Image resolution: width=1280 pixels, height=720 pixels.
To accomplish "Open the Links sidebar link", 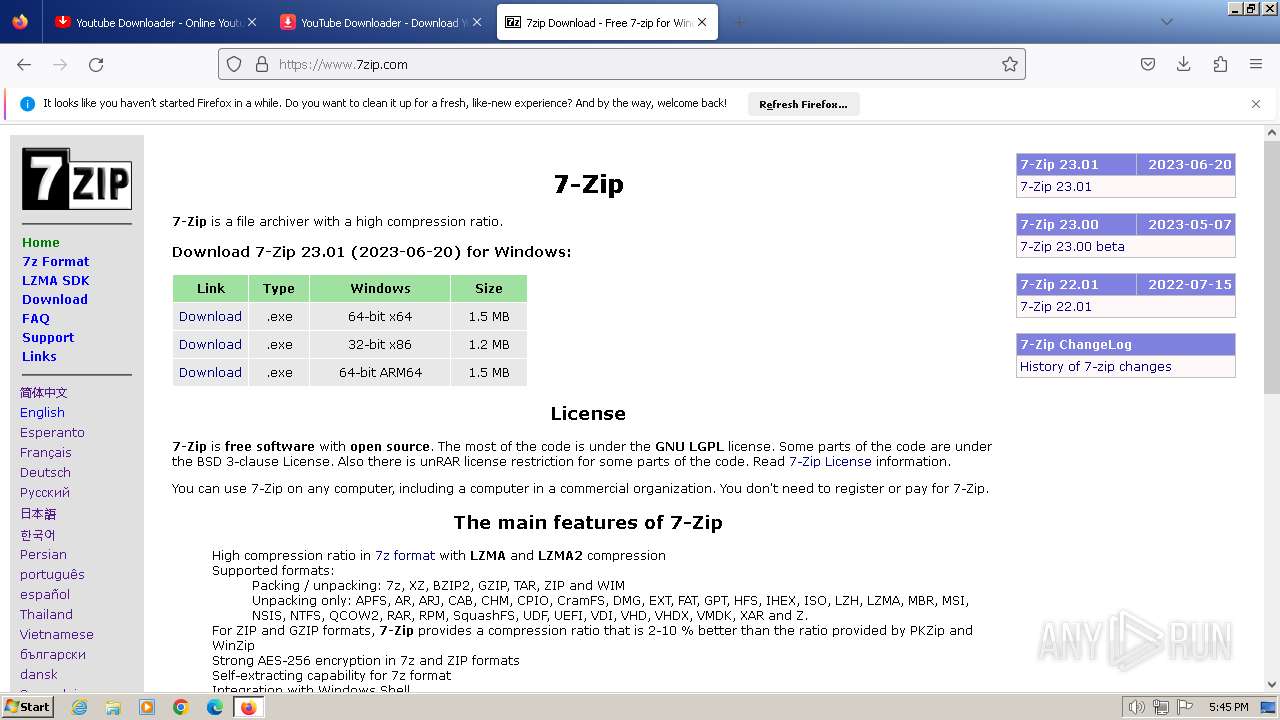I will click(39, 356).
